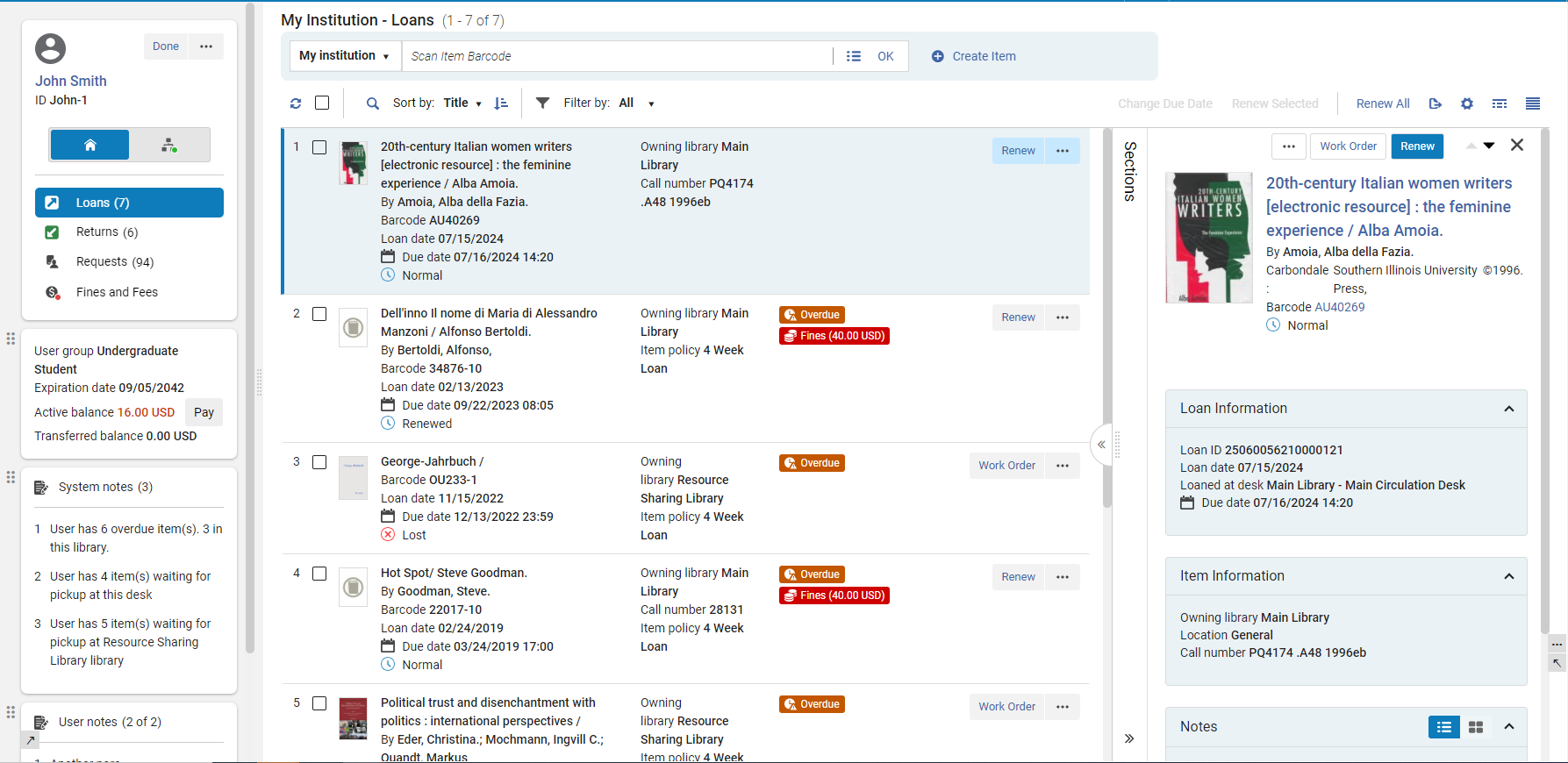Click the Renew All link
This screenshot has height=763, width=1568.
pos(1383,103)
